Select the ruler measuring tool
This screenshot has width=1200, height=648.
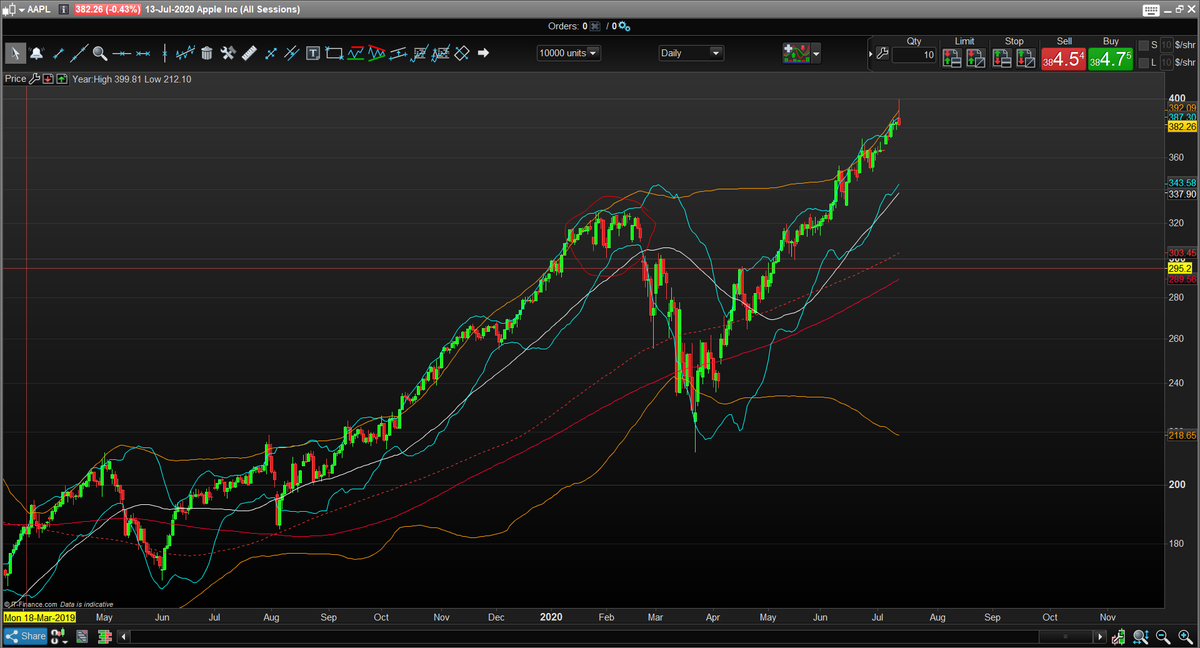(x=249, y=53)
